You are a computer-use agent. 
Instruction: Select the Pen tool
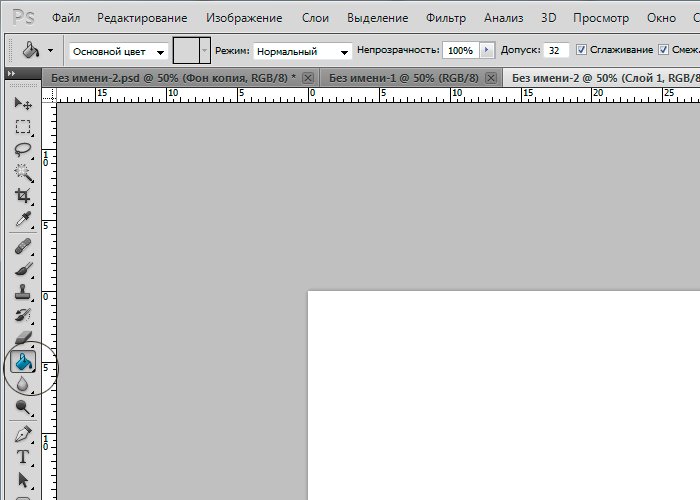pos(22,434)
